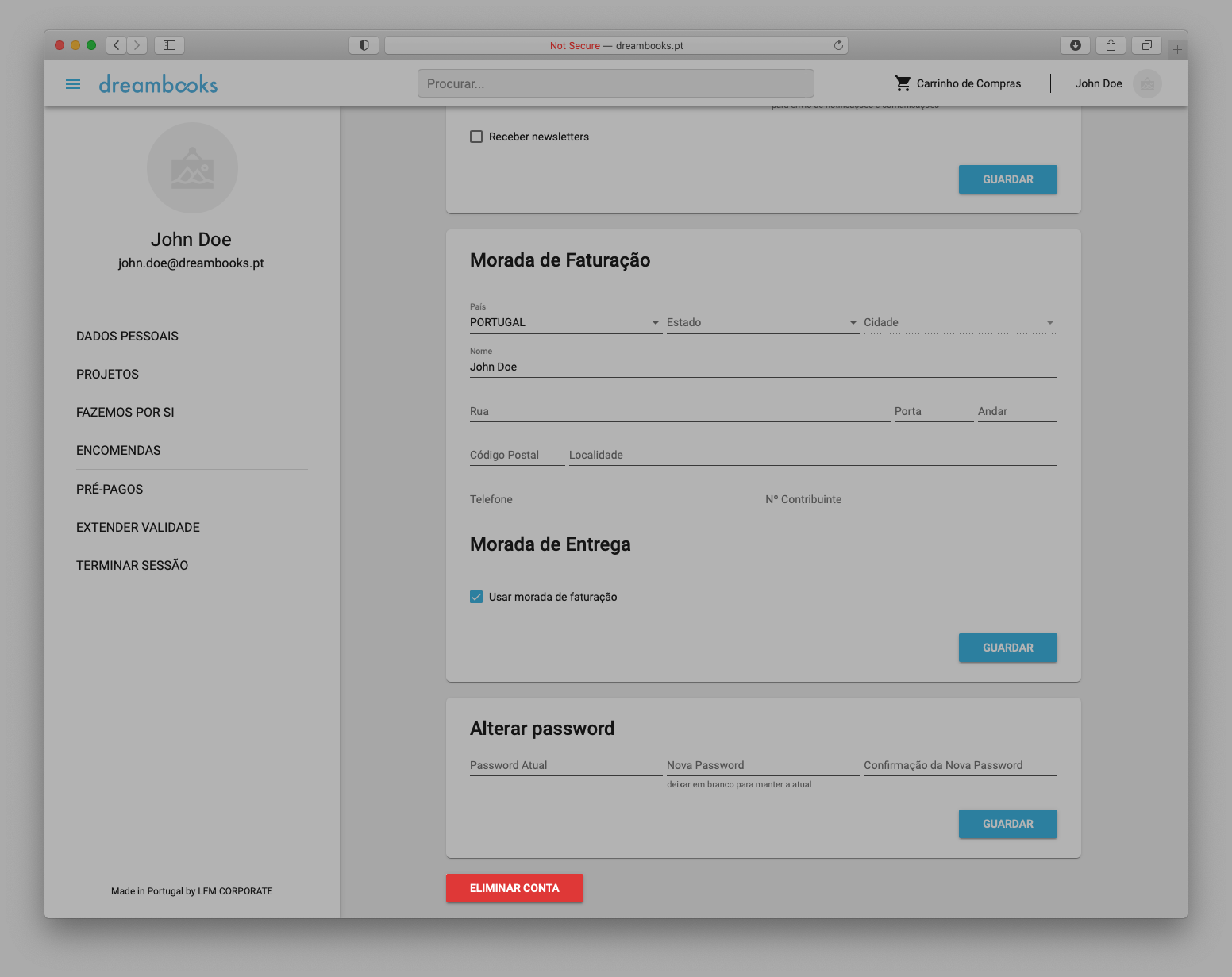Open Safari downloads icon
The image size is (1232, 977).
pos(1075,45)
